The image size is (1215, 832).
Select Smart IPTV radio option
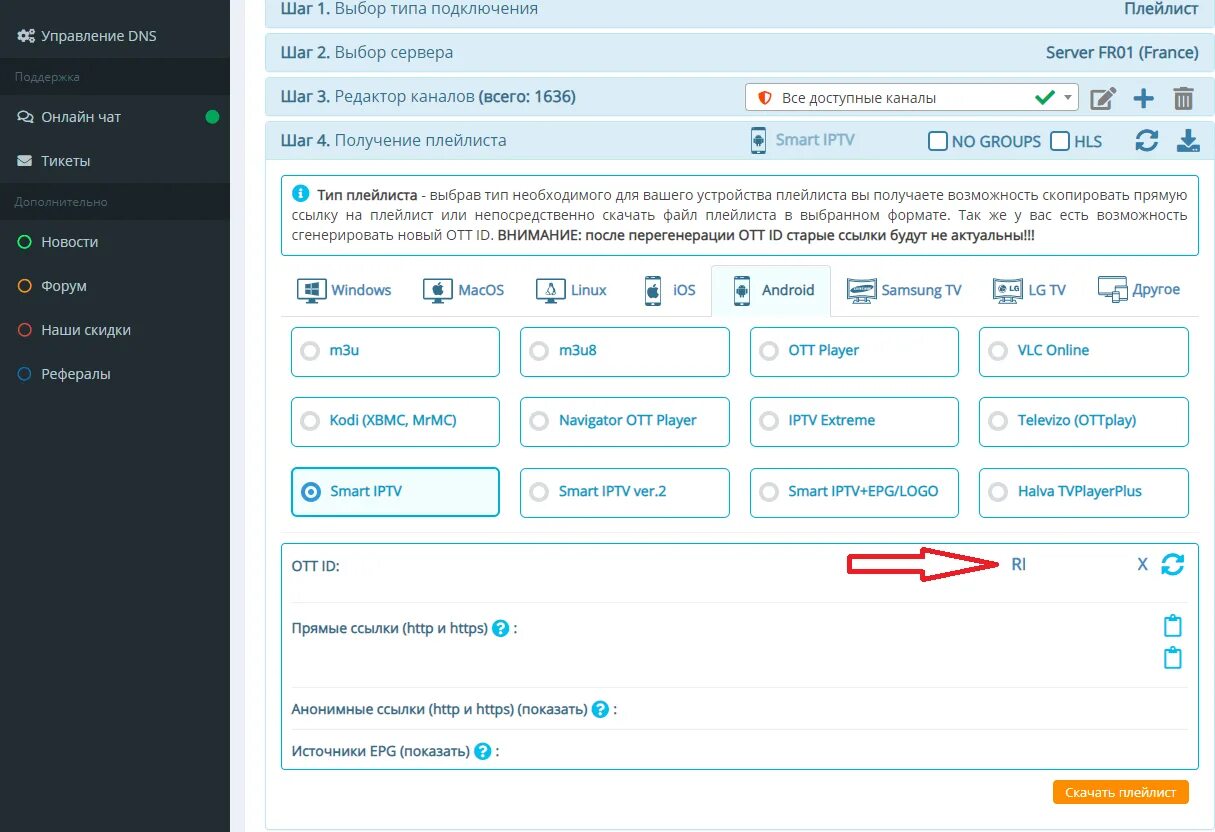click(x=395, y=492)
